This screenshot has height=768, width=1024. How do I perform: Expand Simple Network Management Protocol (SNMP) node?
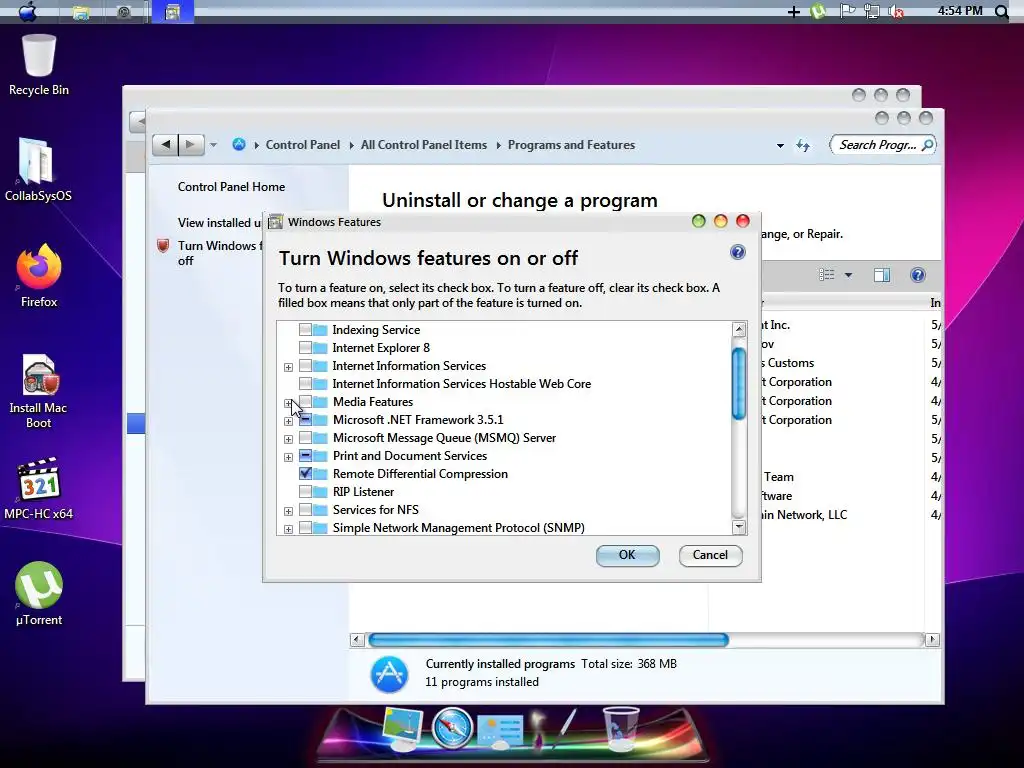click(x=288, y=529)
